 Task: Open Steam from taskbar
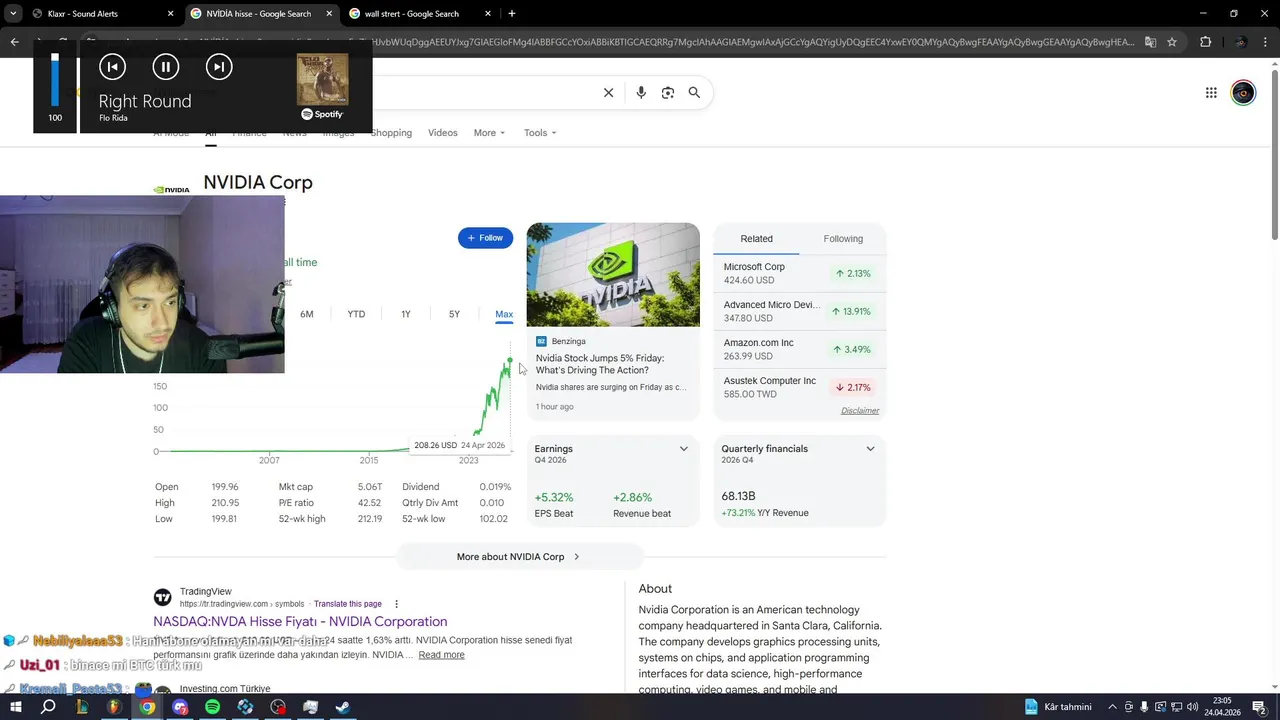(343, 707)
